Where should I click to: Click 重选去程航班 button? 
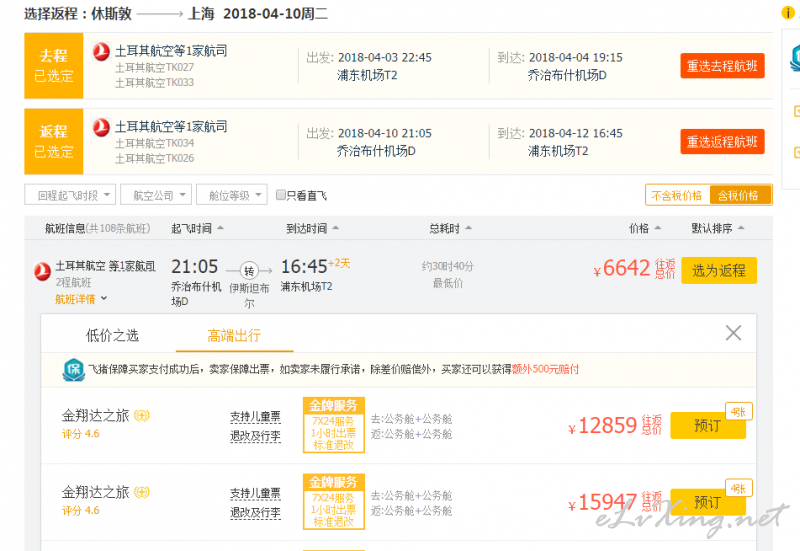coord(722,66)
